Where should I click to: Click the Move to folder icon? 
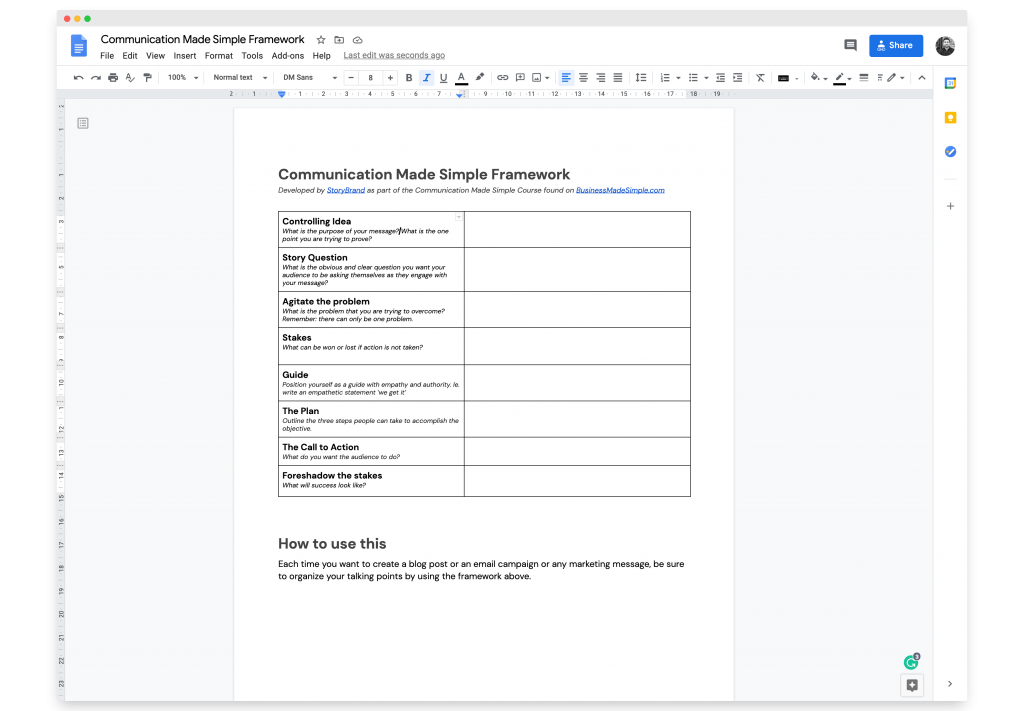[x=339, y=40]
